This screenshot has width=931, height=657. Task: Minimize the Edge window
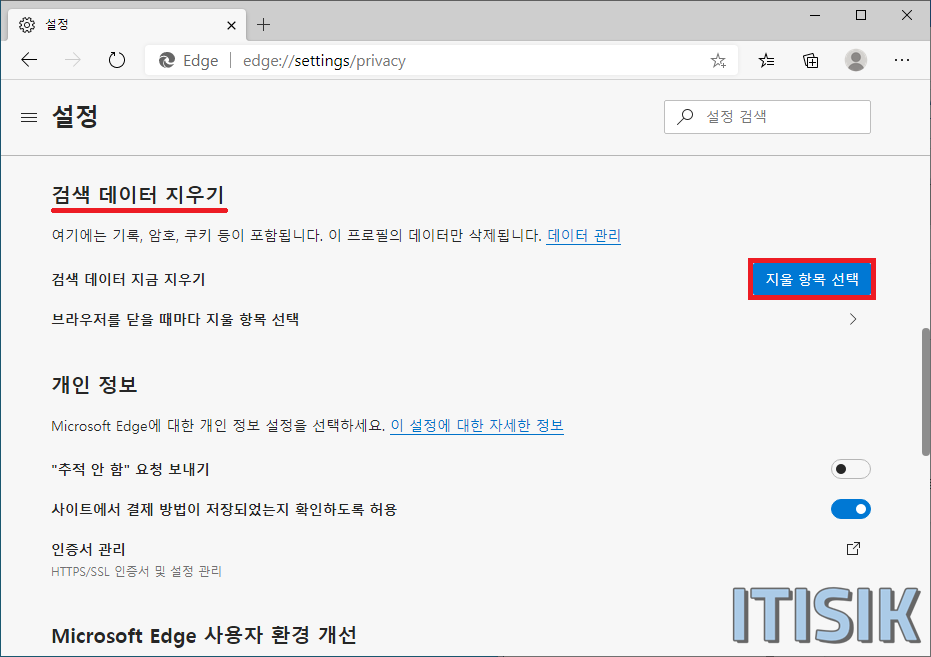tap(815, 16)
